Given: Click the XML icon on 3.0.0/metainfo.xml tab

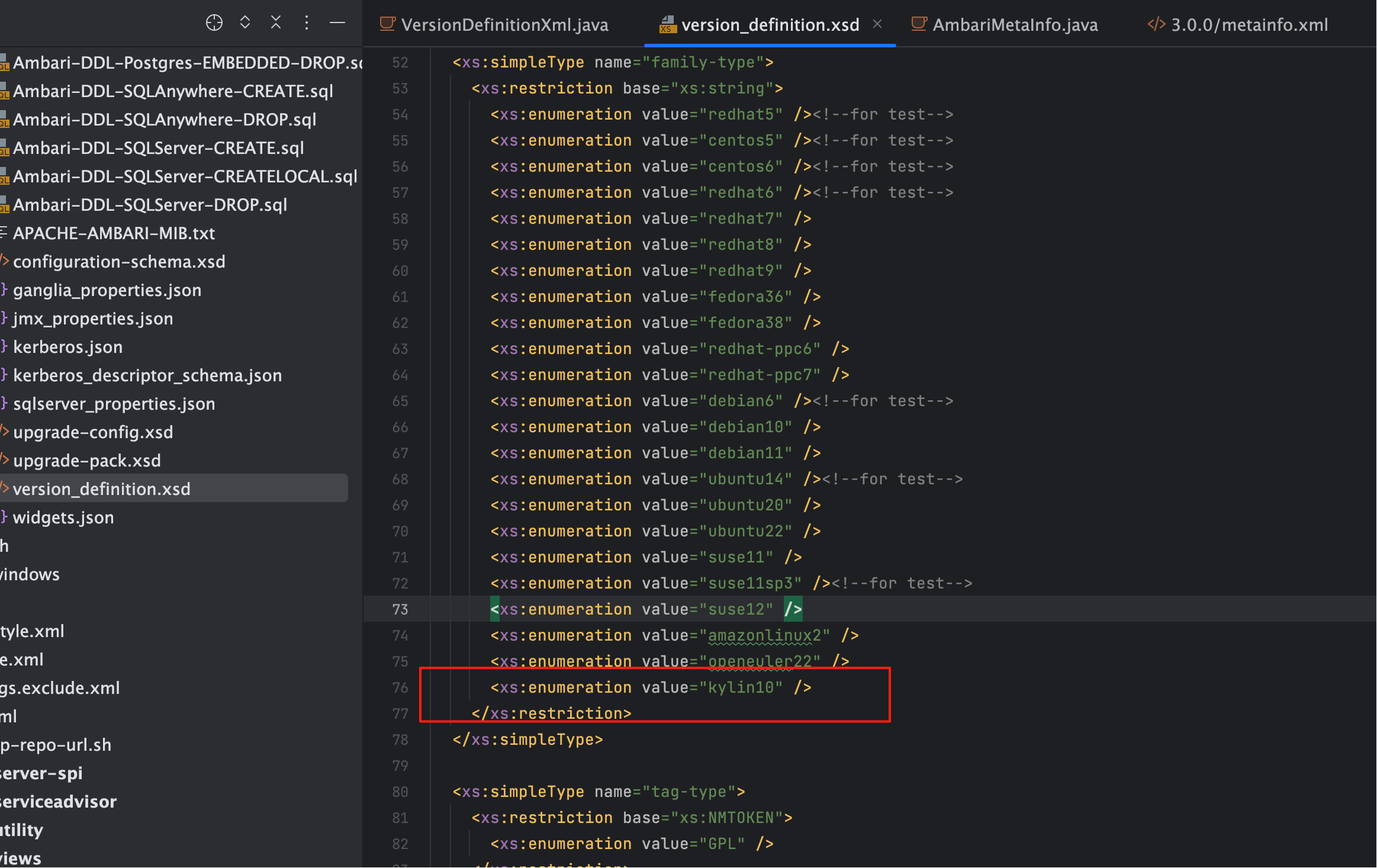Looking at the screenshot, I should point(1156,24).
